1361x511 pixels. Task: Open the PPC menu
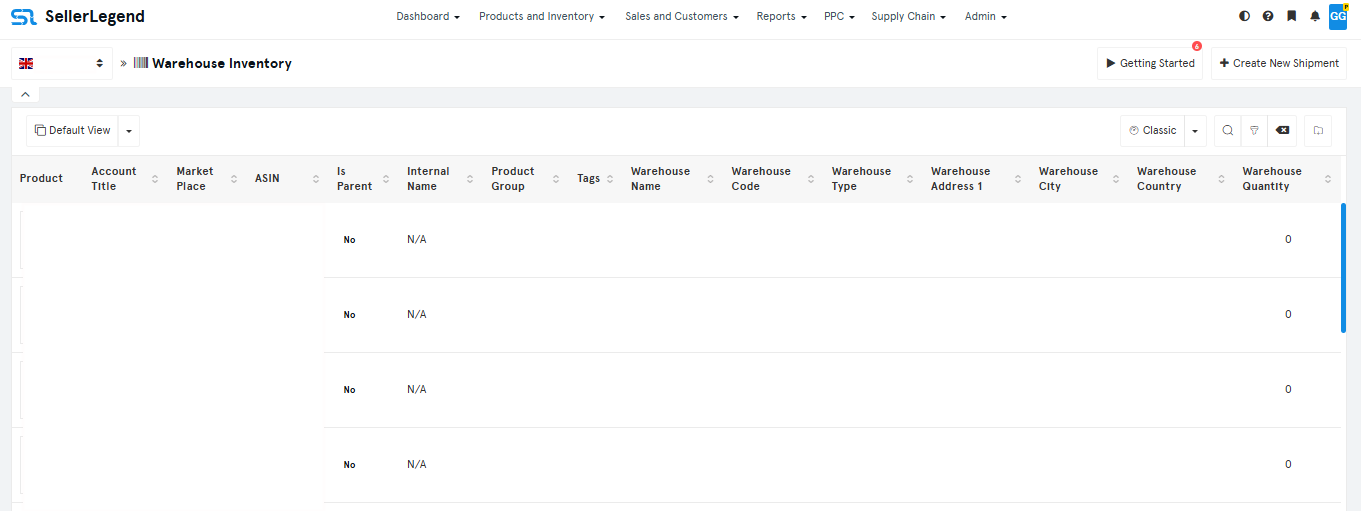click(x=839, y=16)
